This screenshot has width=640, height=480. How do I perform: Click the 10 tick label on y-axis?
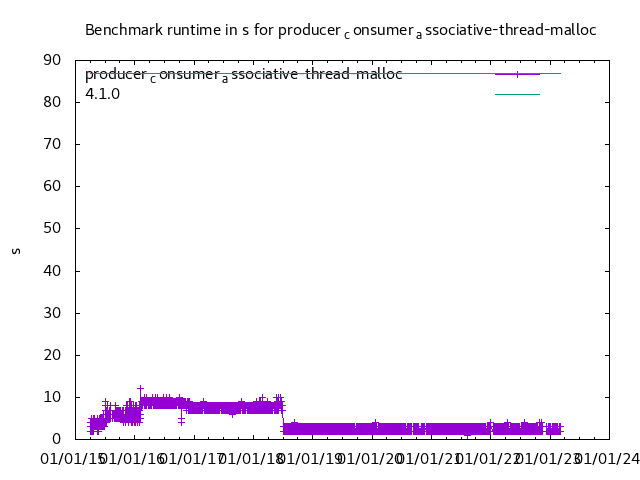click(x=52, y=397)
